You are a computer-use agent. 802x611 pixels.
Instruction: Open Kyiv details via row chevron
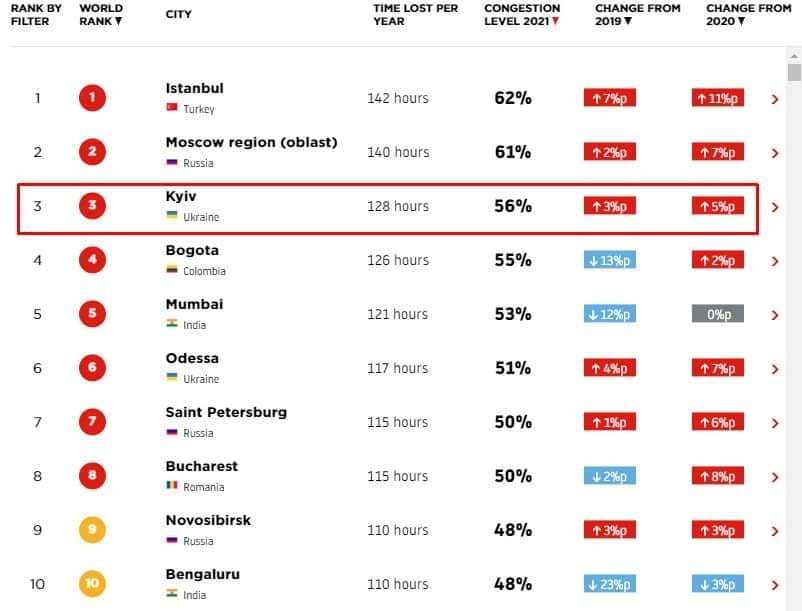(775, 207)
